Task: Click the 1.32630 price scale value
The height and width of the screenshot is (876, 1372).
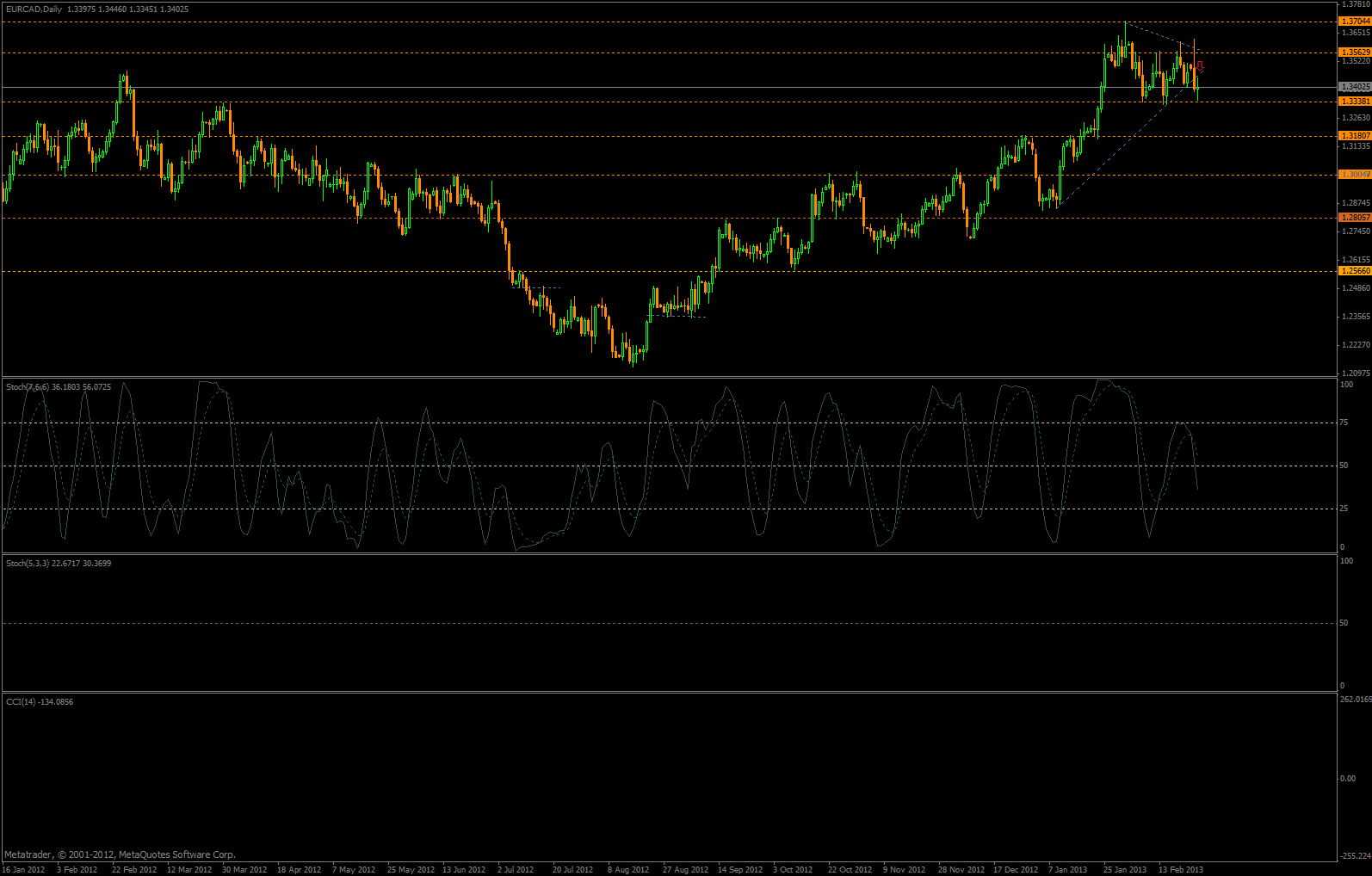Action: pyautogui.click(x=1356, y=118)
